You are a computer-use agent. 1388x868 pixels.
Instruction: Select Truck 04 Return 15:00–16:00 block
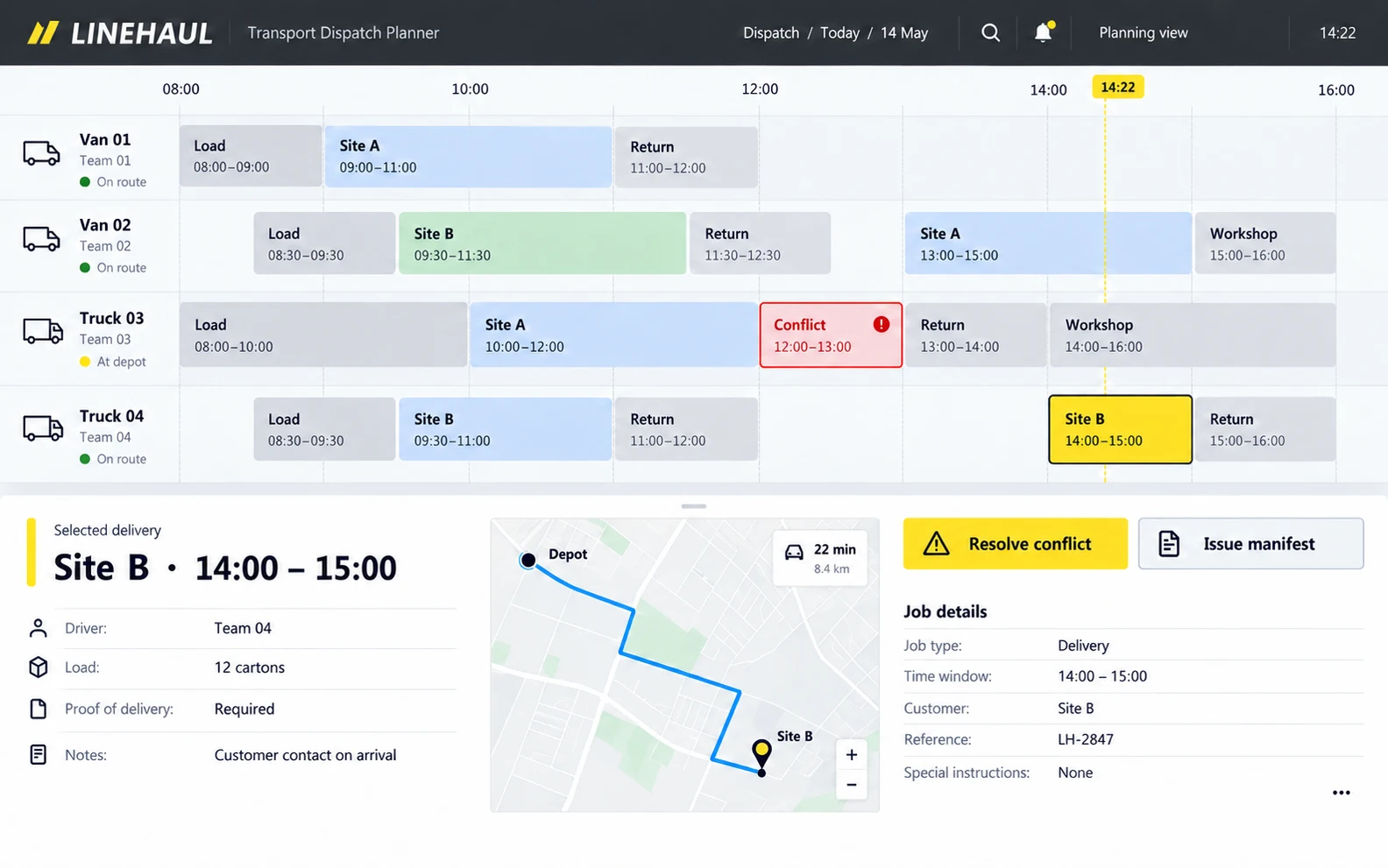pyautogui.click(x=1265, y=429)
